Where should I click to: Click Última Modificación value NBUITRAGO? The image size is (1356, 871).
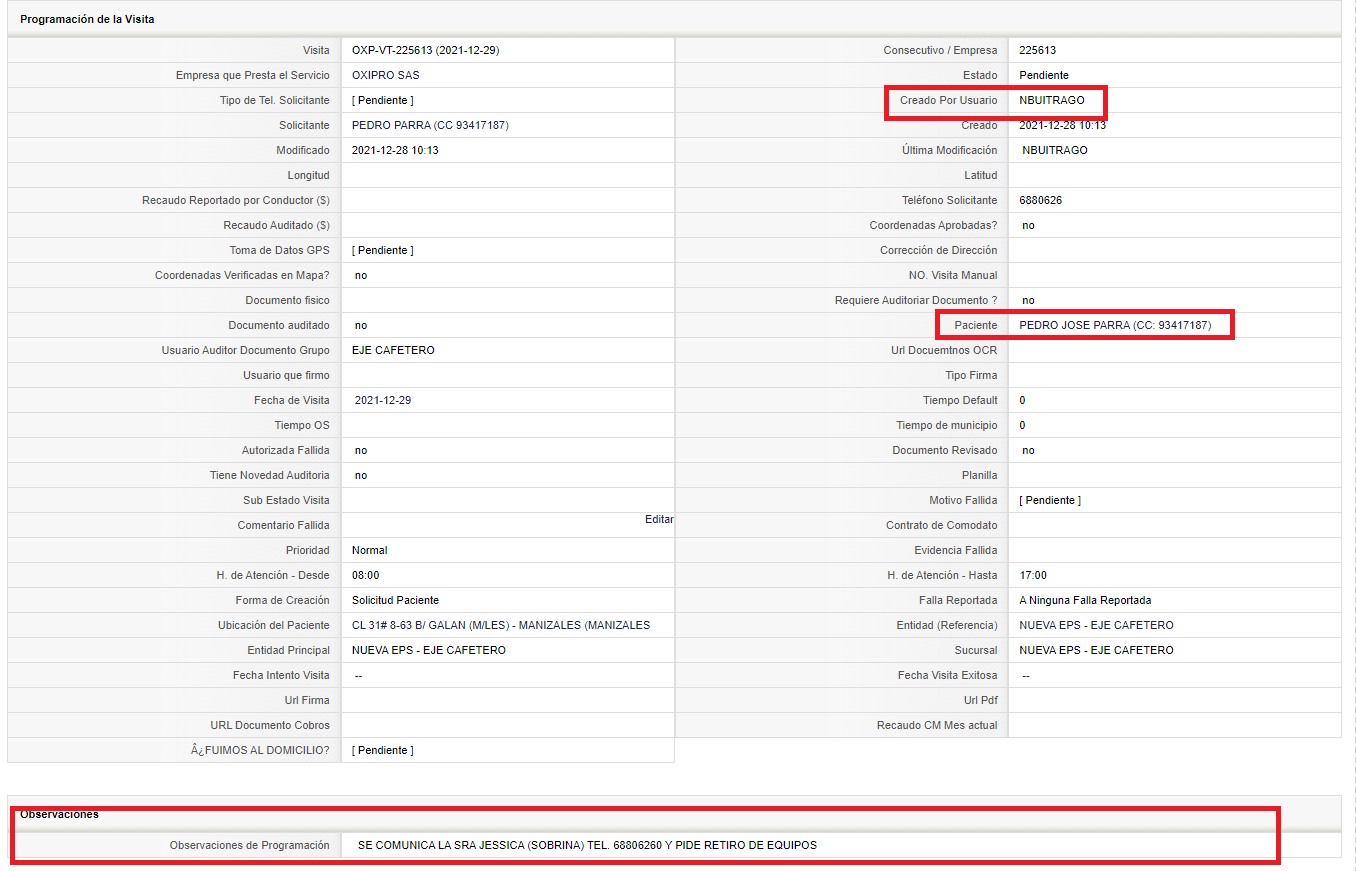1055,150
